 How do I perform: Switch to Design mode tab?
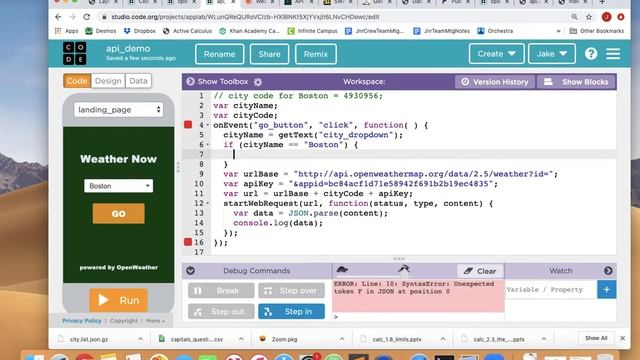pyautogui.click(x=108, y=81)
